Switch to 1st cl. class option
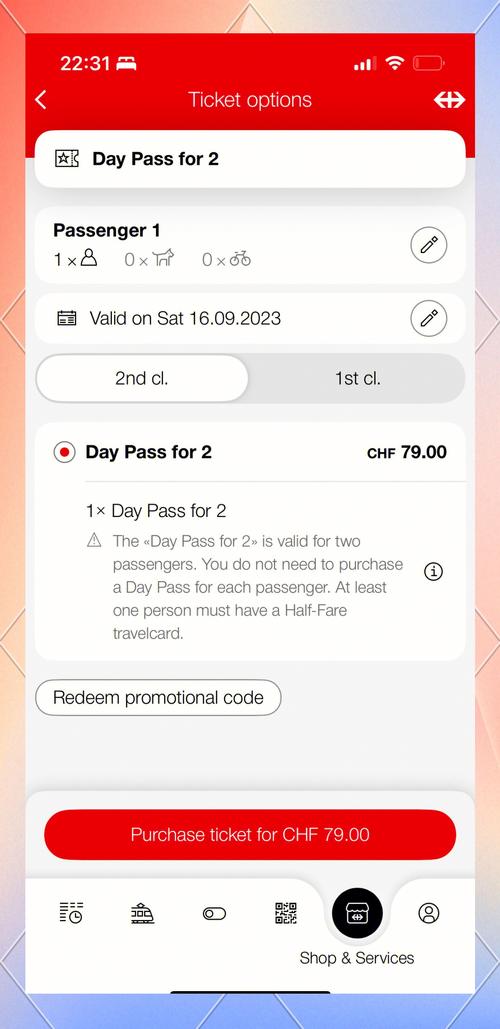 [358, 379]
